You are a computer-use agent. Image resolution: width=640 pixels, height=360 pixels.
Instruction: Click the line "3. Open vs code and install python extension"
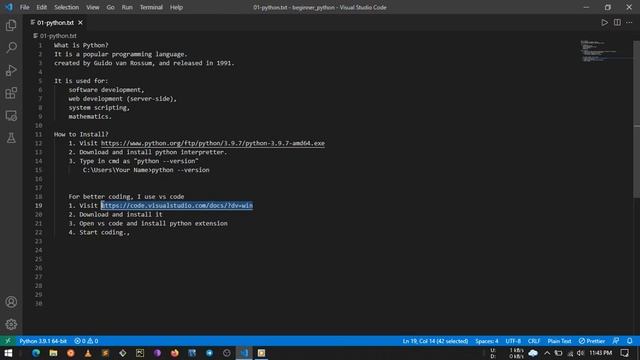[148, 223]
